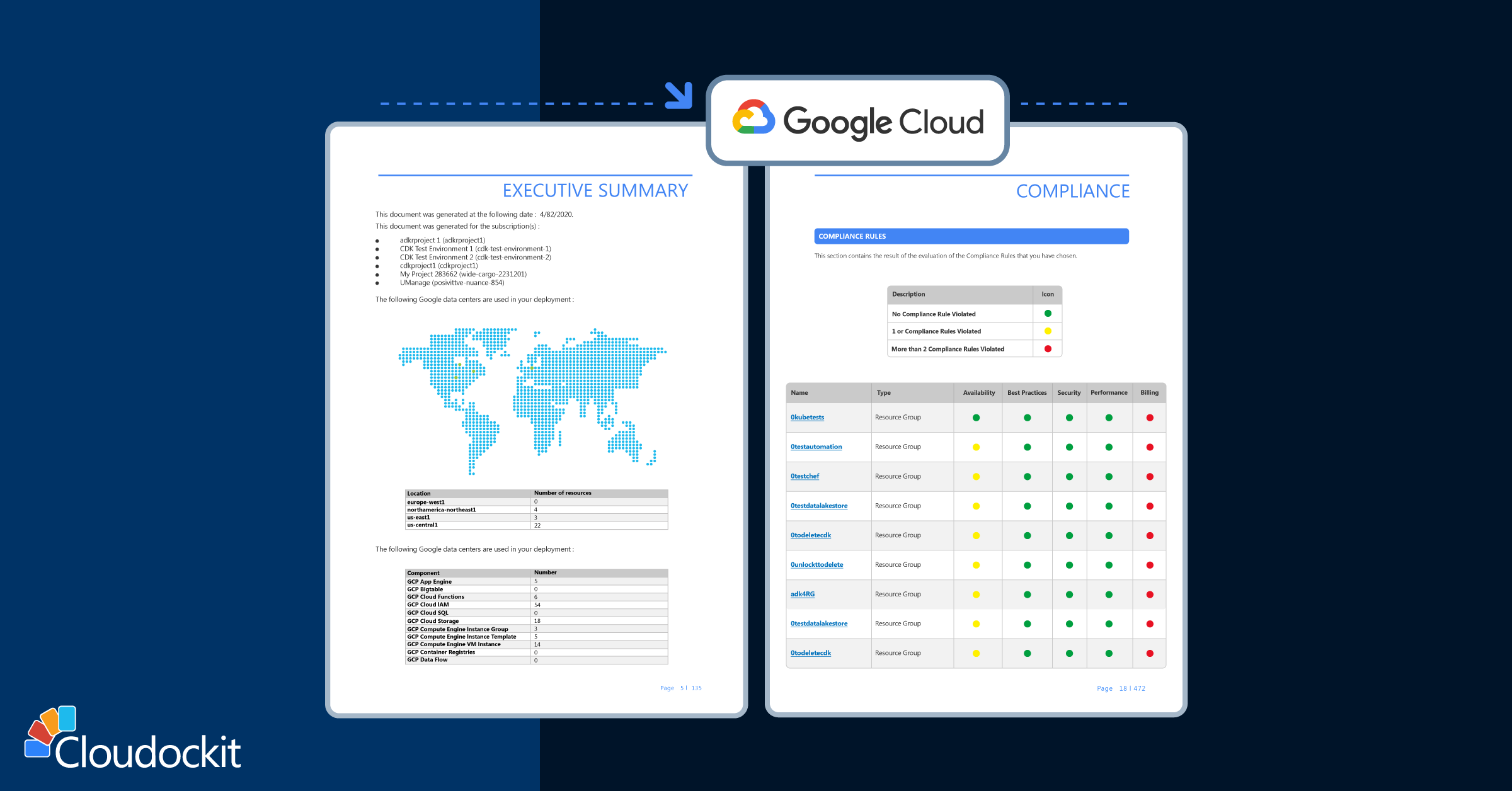Click the Google Cloud logo icon

(753, 117)
